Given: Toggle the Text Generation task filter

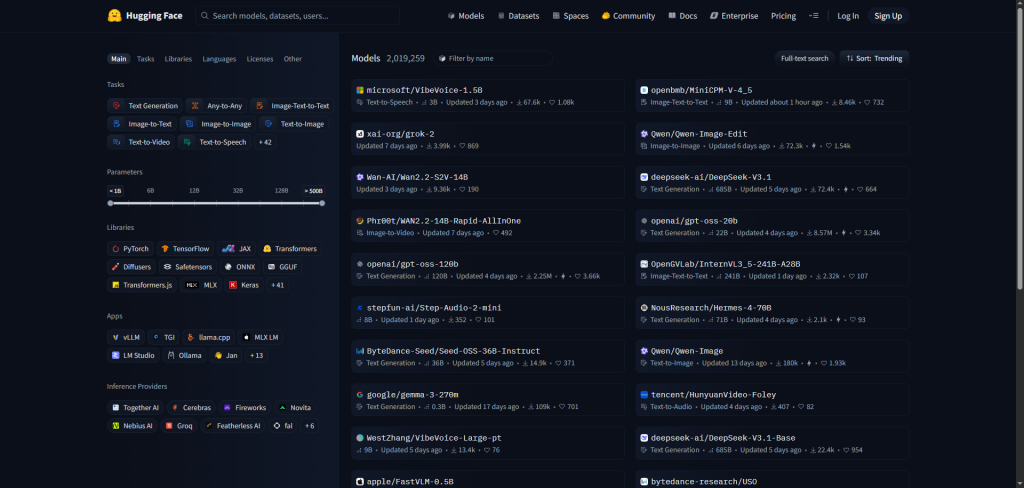Looking at the screenshot, I should (x=145, y=106).
